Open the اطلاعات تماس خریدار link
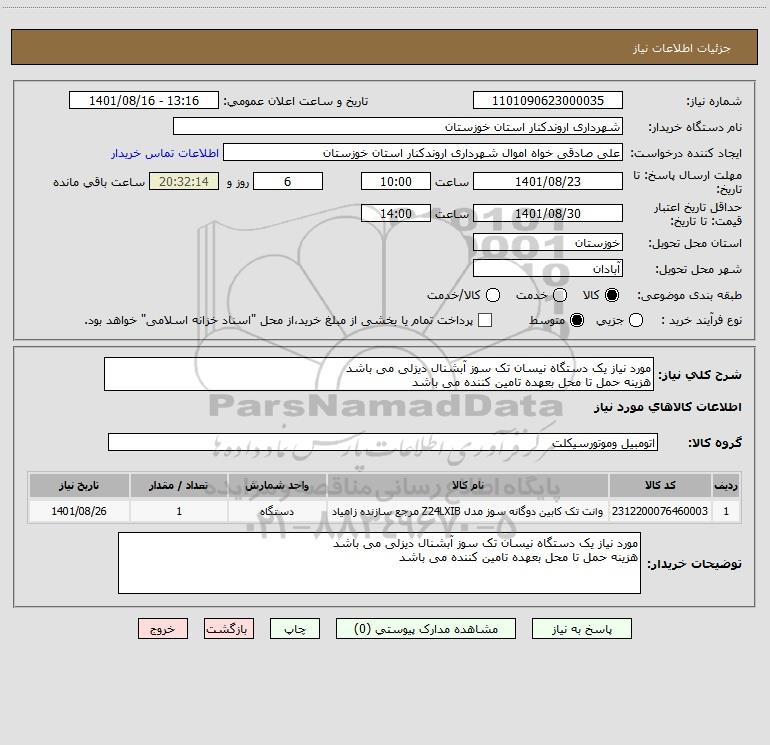770x745 pixels. point(165,153)
